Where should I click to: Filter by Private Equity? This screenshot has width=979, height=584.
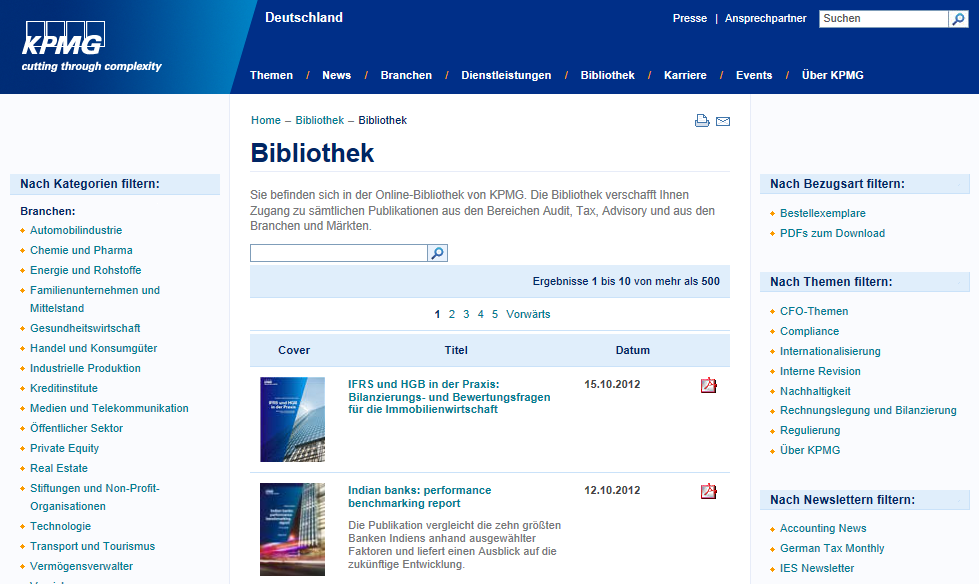tap(64, 448)
